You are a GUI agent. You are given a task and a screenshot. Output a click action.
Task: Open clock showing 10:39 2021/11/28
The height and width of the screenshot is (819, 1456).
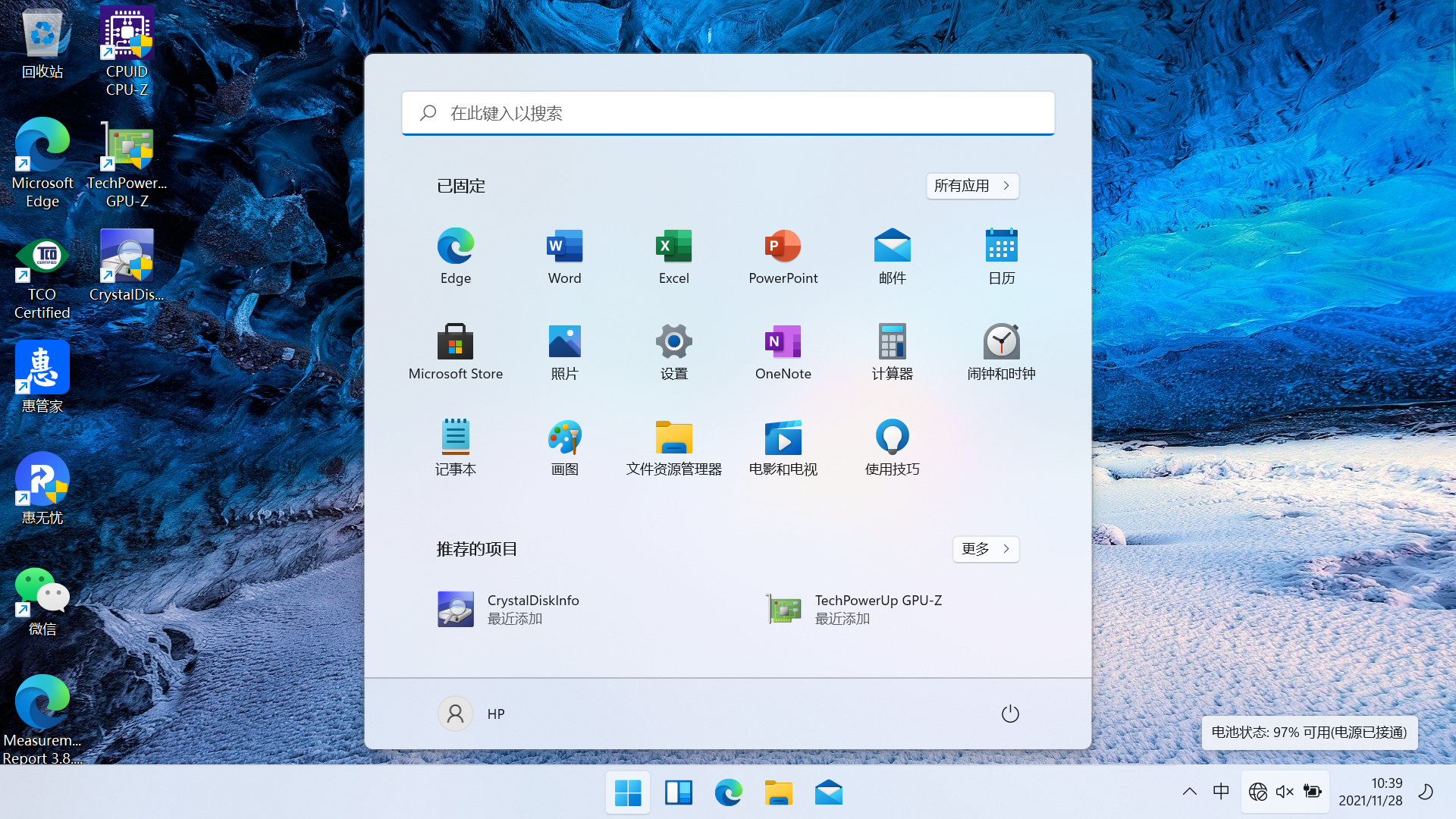pos(1370,792)
